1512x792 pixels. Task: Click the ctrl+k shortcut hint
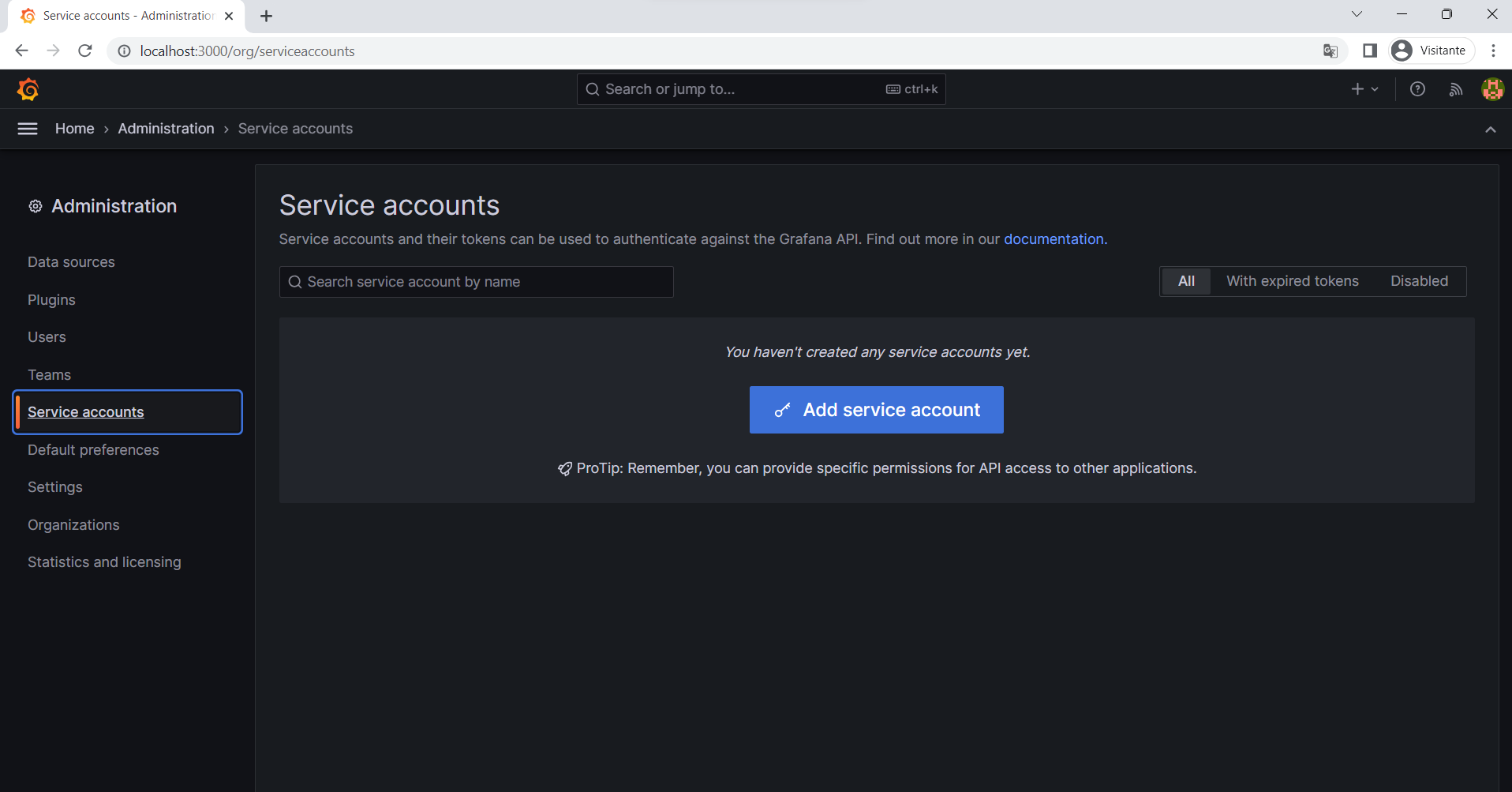click(x=911, y=89)
